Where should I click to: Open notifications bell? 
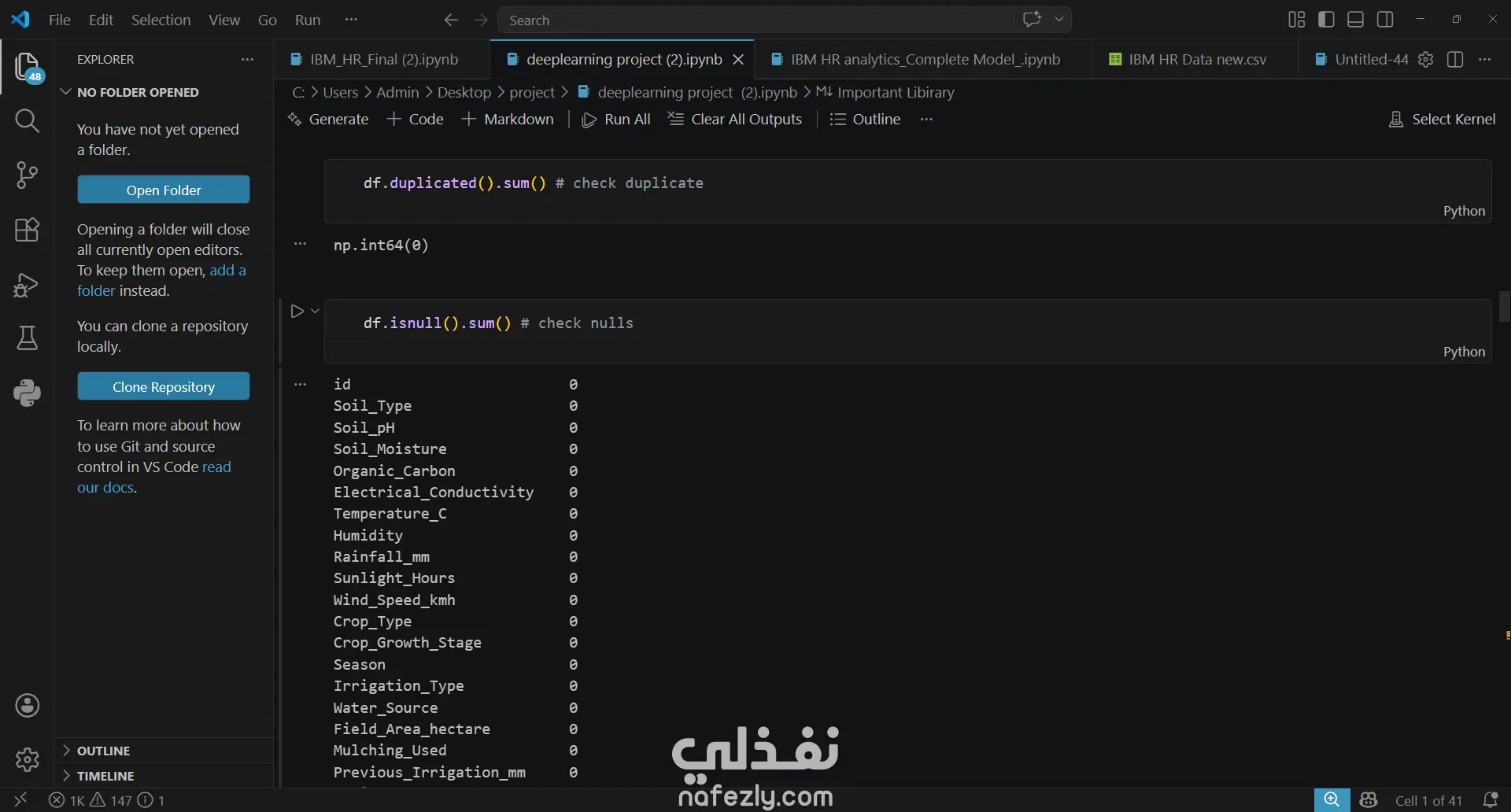point(1490,800)
